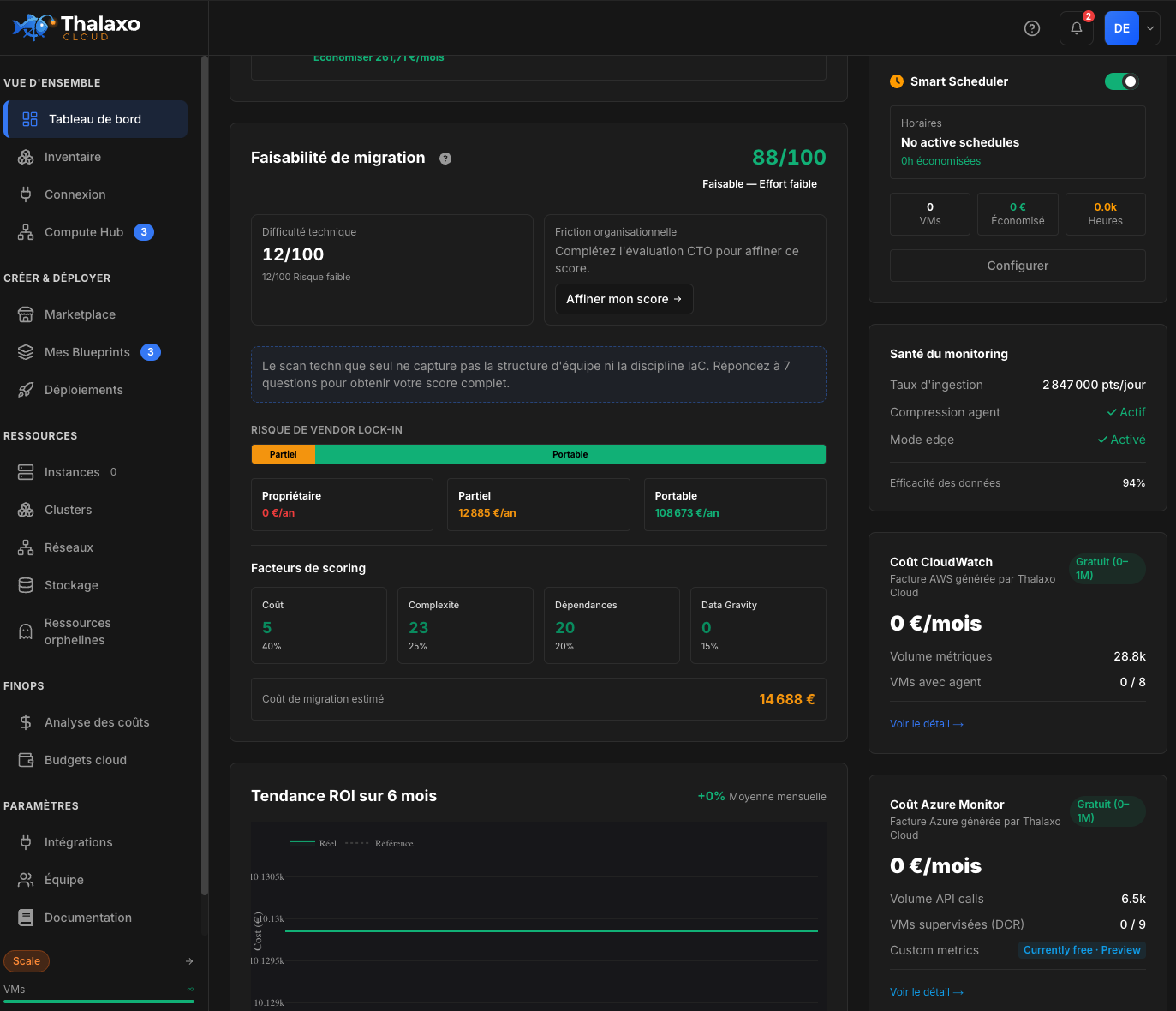The image size is (1176, 1011).
Task: Click the Réseaux network icon
Action: 26,547
